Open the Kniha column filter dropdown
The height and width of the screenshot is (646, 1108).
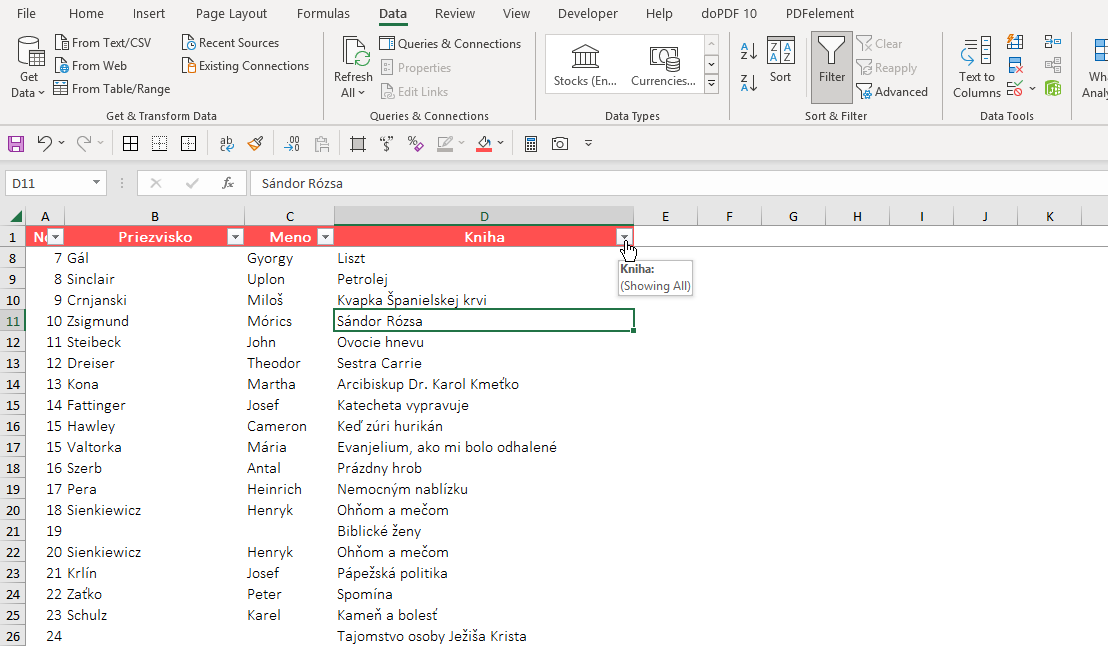[625, 237]
